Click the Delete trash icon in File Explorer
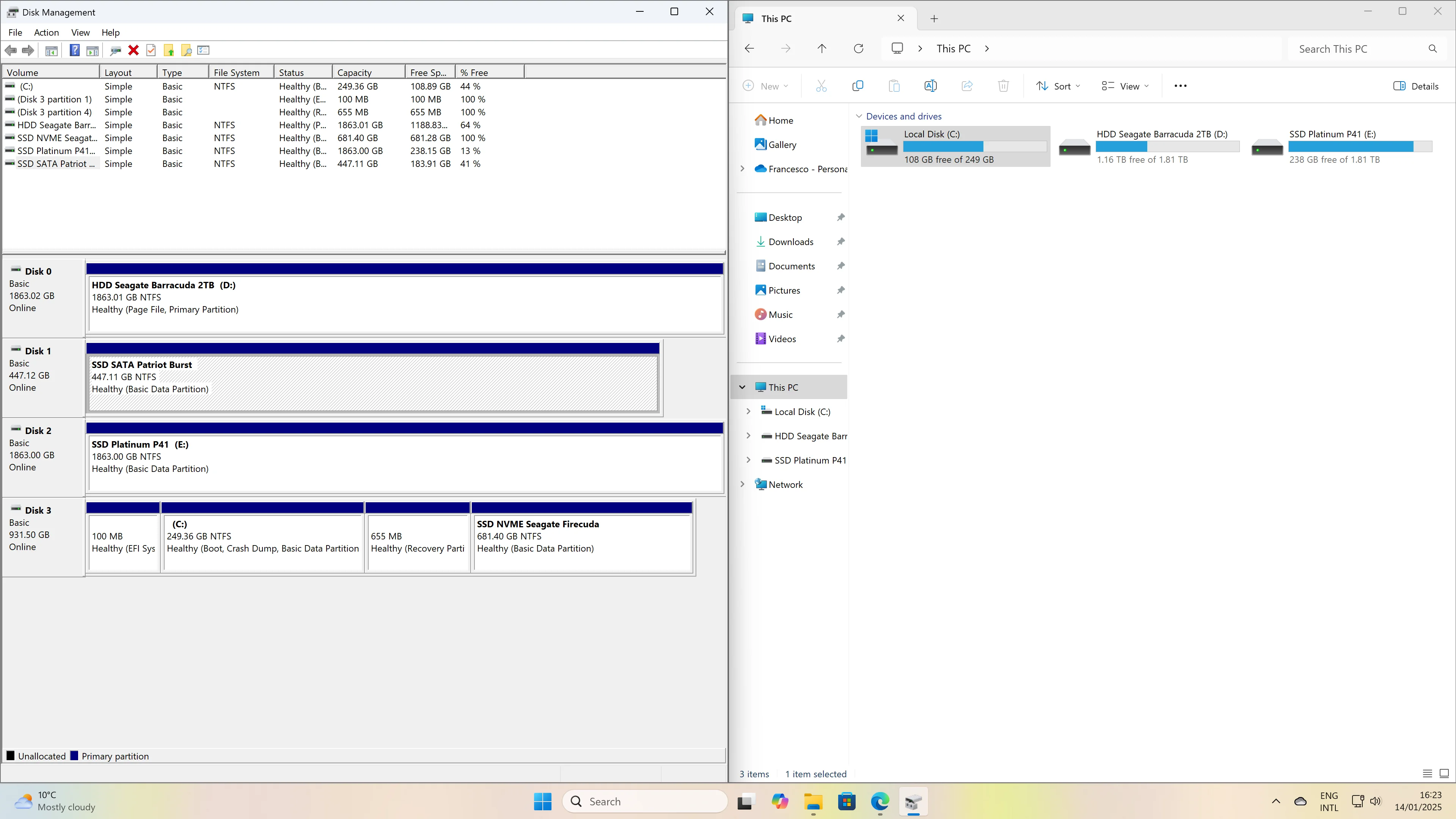 (1003, 86)
